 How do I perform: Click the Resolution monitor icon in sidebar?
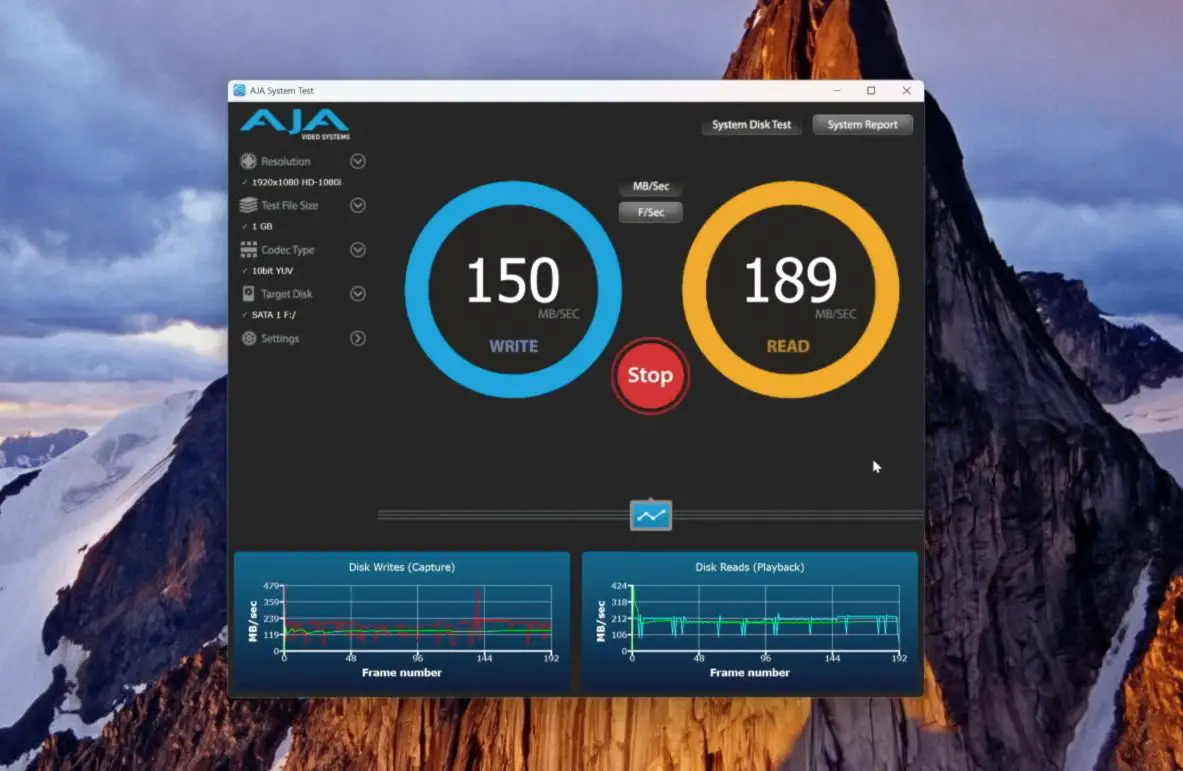pos(248,161)
